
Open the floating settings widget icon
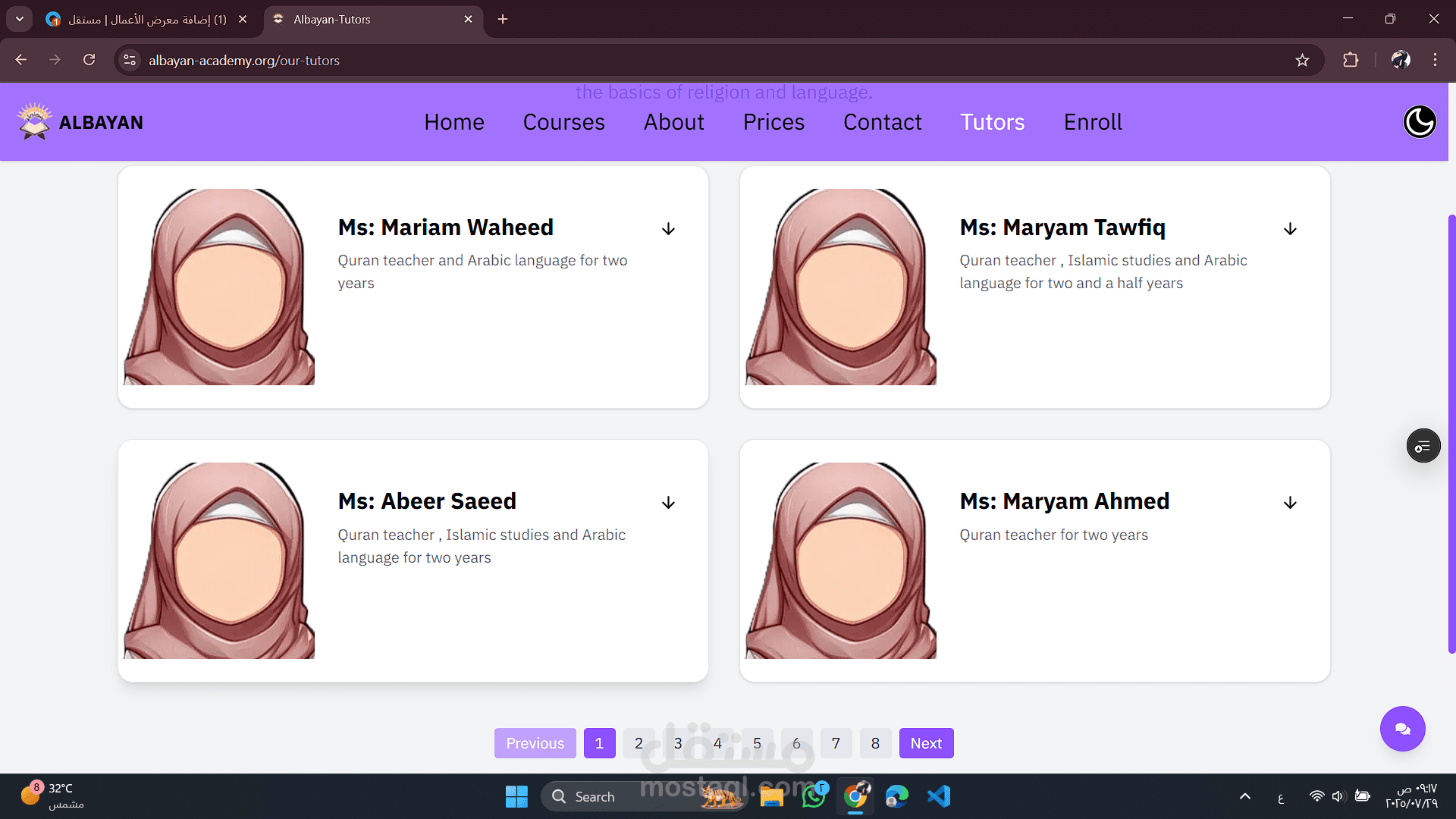[1423, 446]
